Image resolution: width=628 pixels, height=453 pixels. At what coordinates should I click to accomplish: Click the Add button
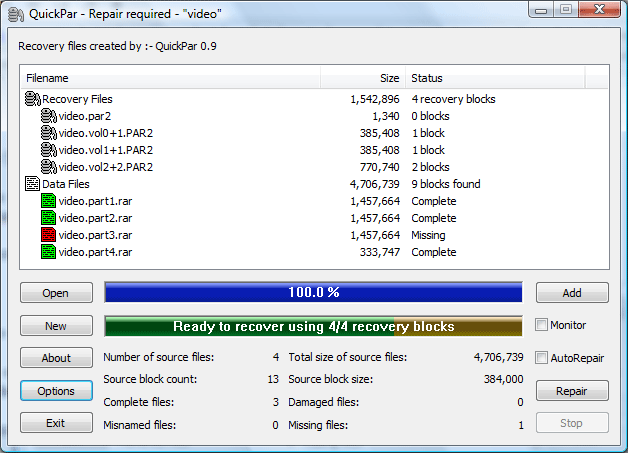click(x=572, y=293)
